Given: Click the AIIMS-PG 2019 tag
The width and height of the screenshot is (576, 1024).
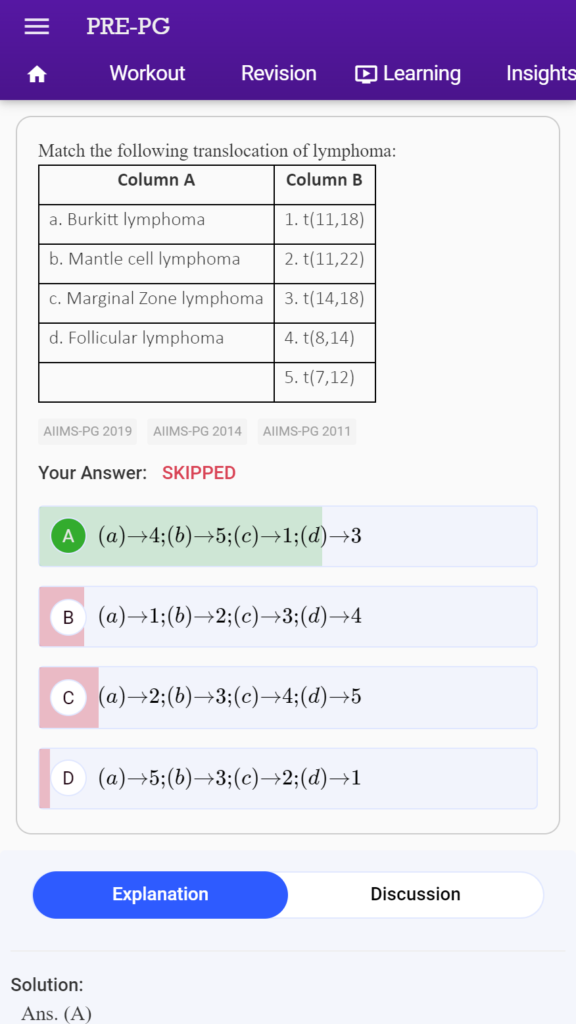Looking at the screenshot, I should click(88, 431).
